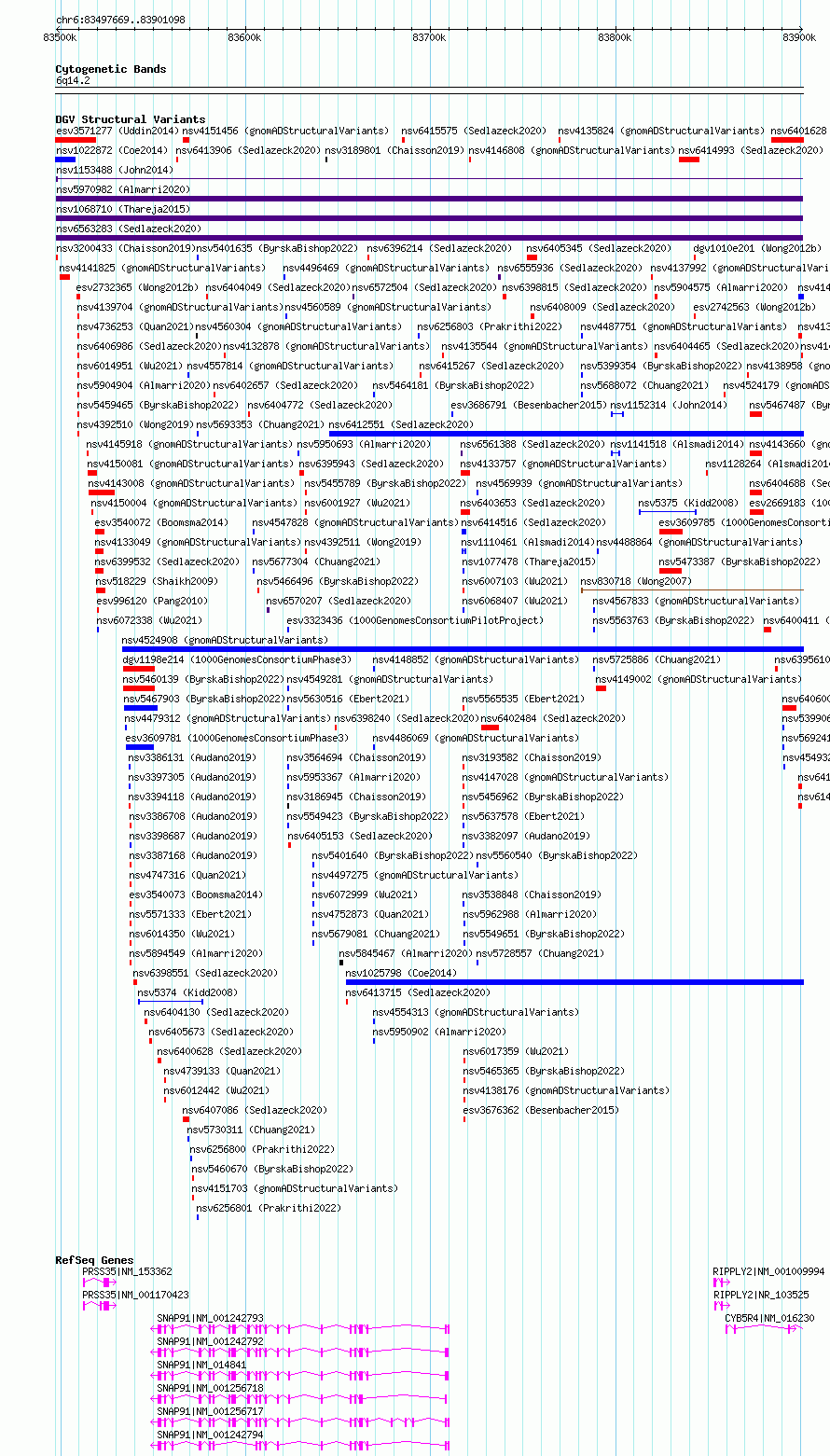830x1456 pixels.
Task: Open variant nsv518229 (Shaikh2009)
Action: (x=157, y=581)
